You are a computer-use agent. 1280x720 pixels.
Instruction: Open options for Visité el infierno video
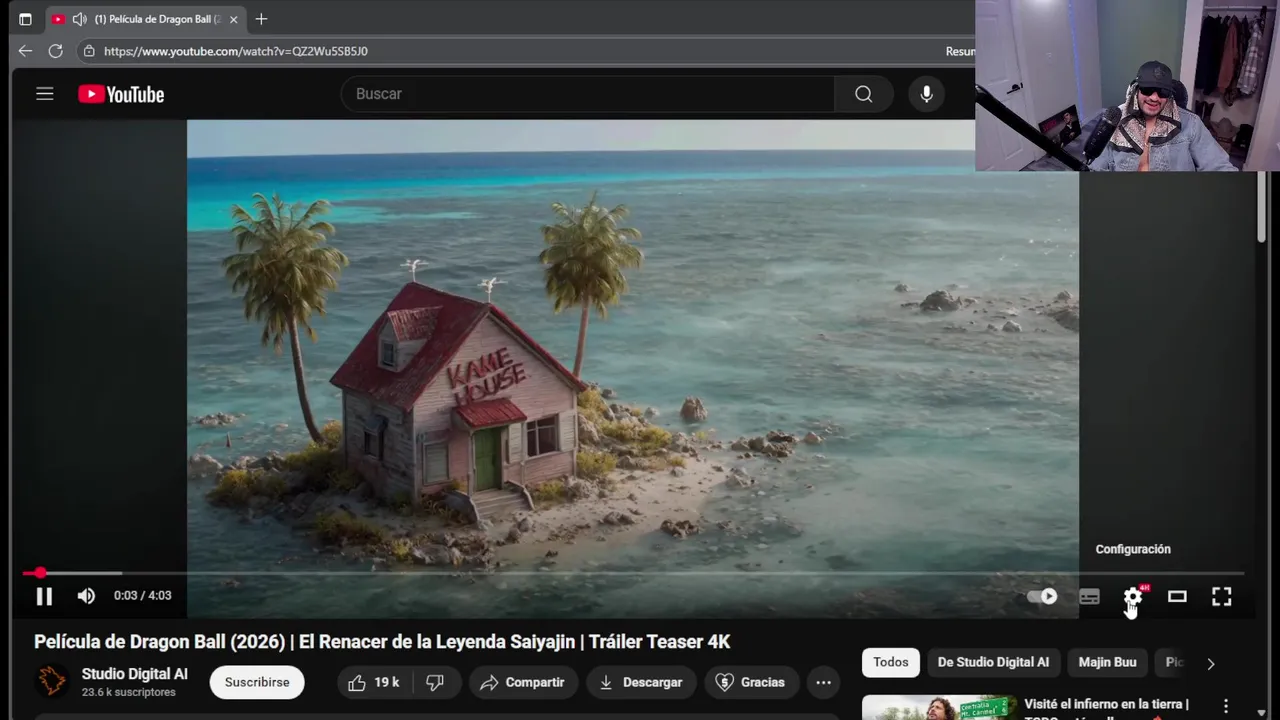pos(1226,707)
